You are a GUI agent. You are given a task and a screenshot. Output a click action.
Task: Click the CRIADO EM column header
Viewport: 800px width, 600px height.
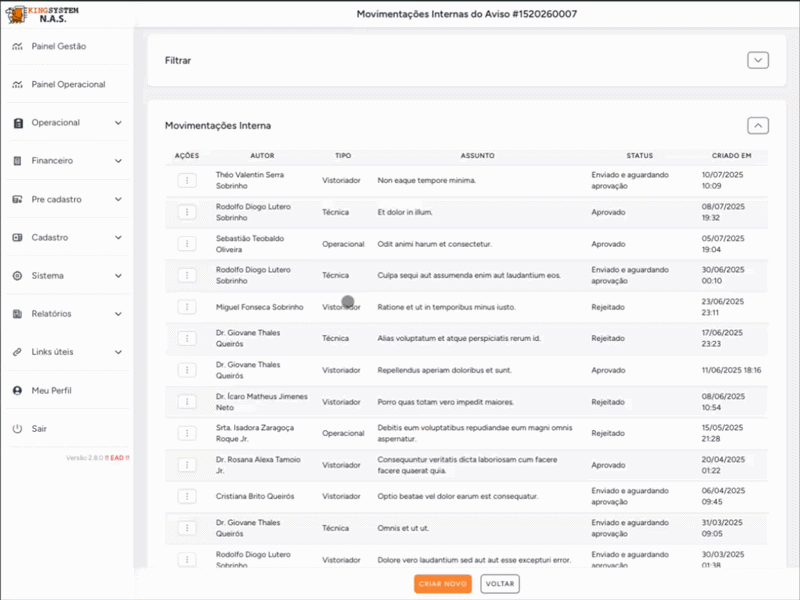[x=731, y=156]
